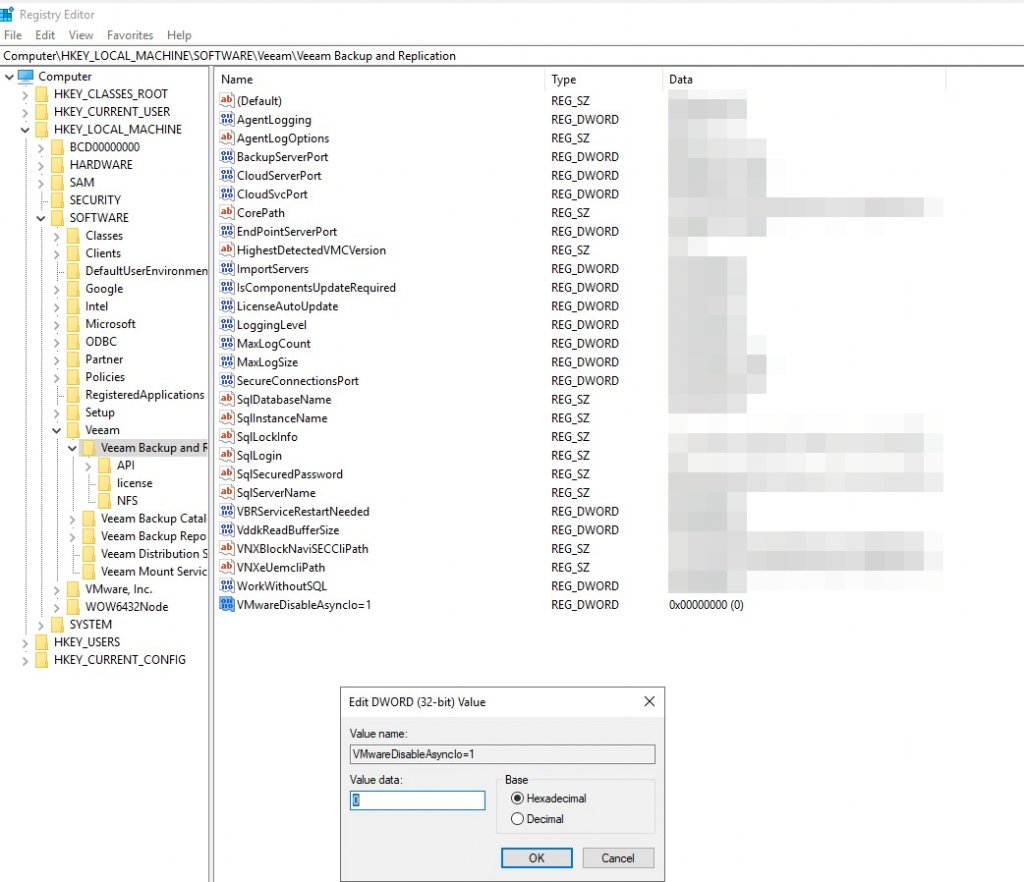
Task: Open the View menu
Action: coord(81,35)
